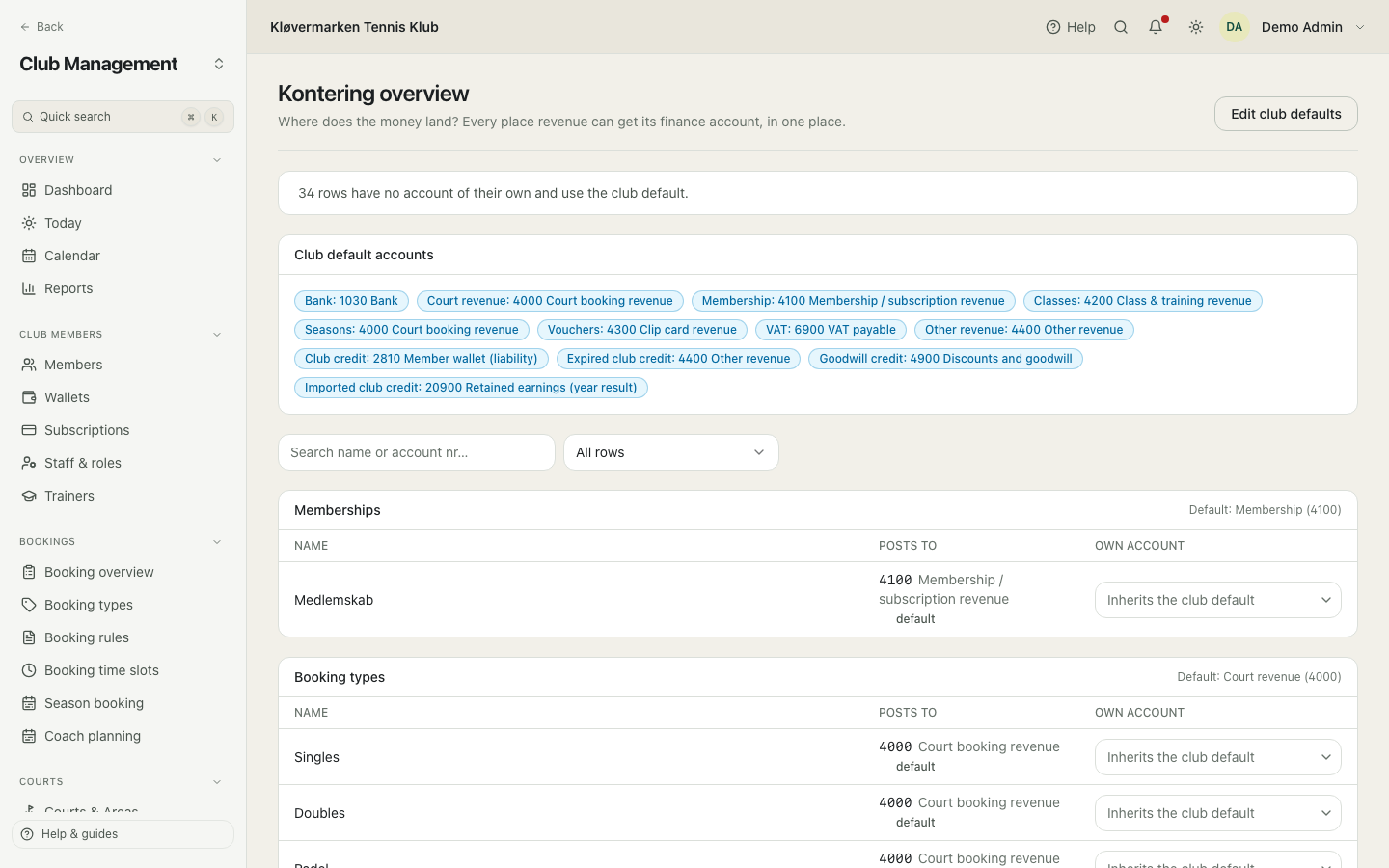Viewport: 1389px width, 868px height.
Task: Click the Staff & roles icon
Action: click(29, 463)
